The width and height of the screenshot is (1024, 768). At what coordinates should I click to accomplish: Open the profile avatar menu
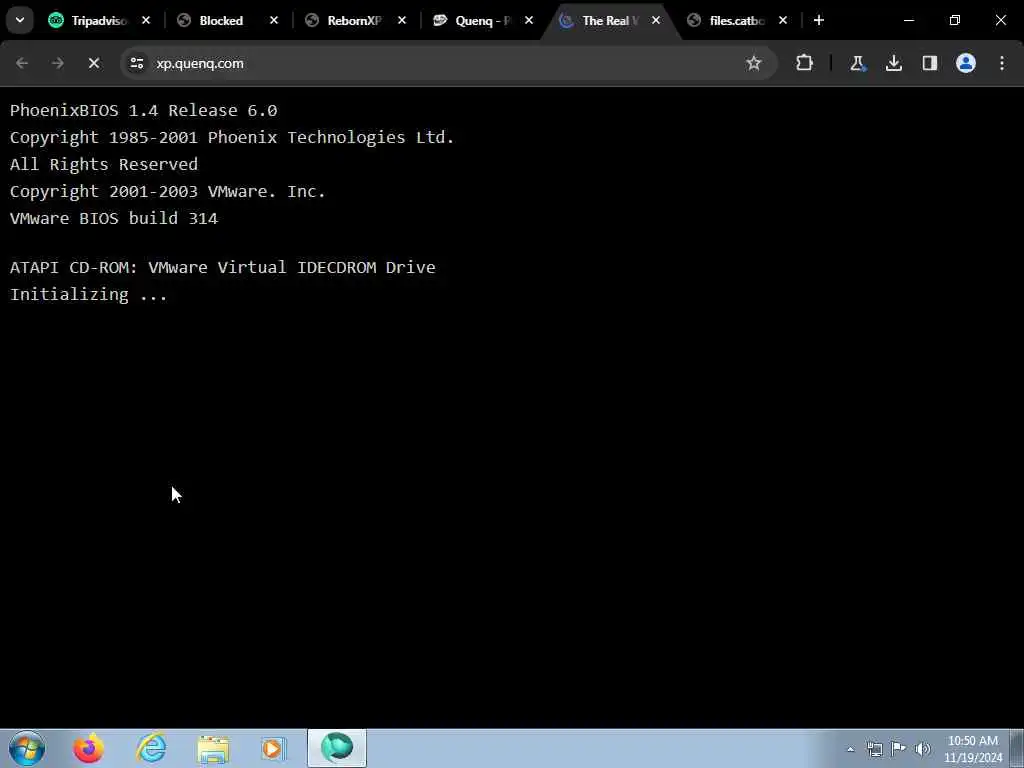965,63
